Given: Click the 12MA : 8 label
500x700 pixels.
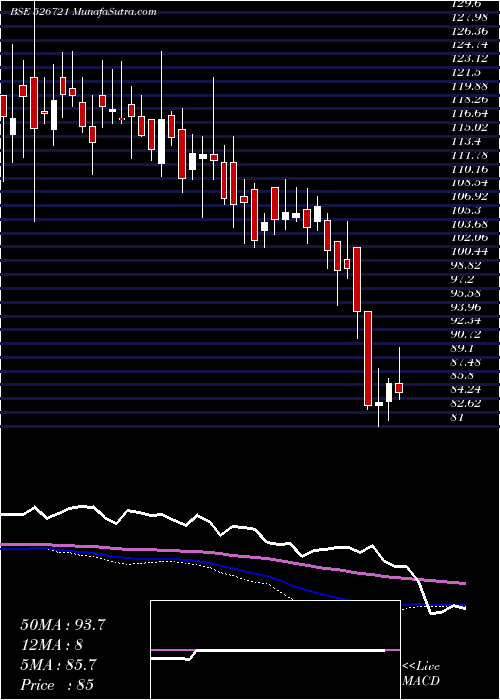Looking at the screenshot, I should pos(52,645).
